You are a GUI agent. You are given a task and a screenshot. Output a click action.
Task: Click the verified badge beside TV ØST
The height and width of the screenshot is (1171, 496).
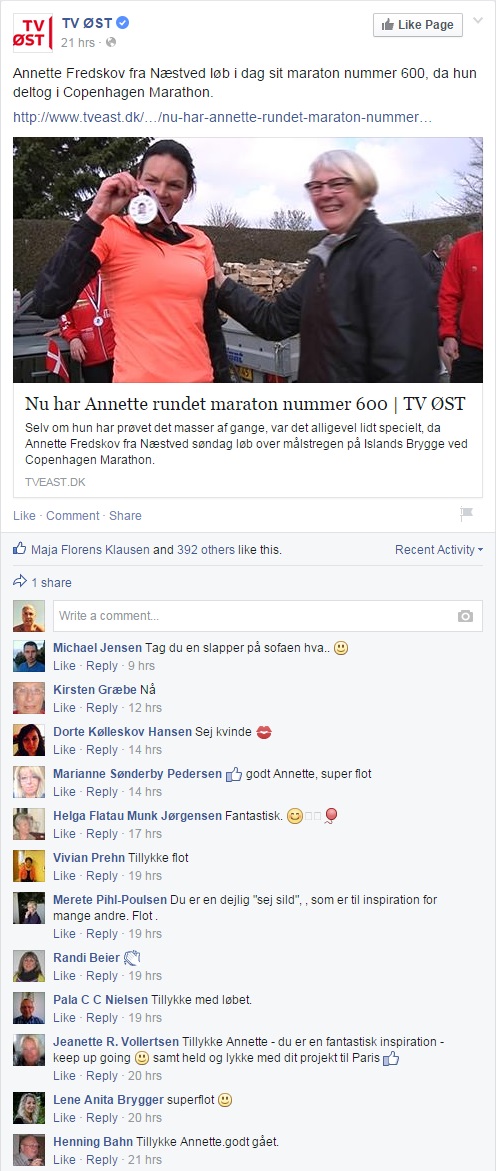tap(123, 23)
